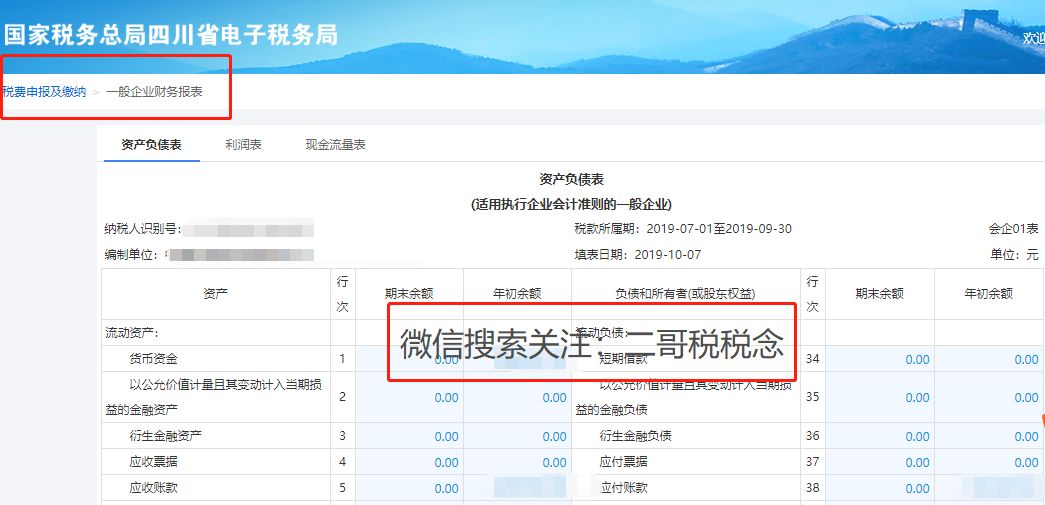Focus 应付票据 年初余额 input
Viewport: 1045px width, 505px height.
click(x=990, y=463)
